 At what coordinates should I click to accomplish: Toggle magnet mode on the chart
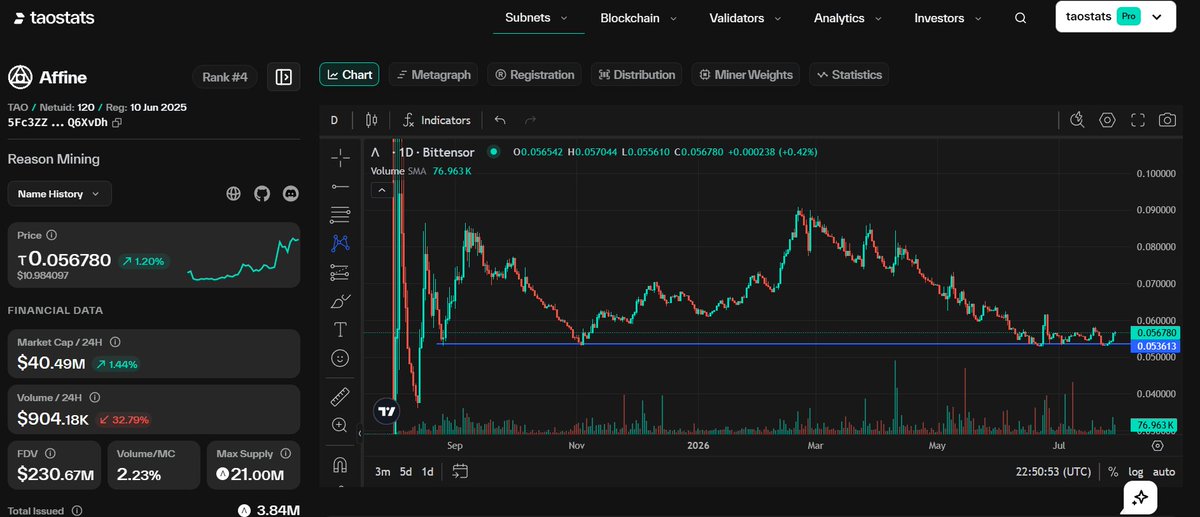(x=340, y=464)
